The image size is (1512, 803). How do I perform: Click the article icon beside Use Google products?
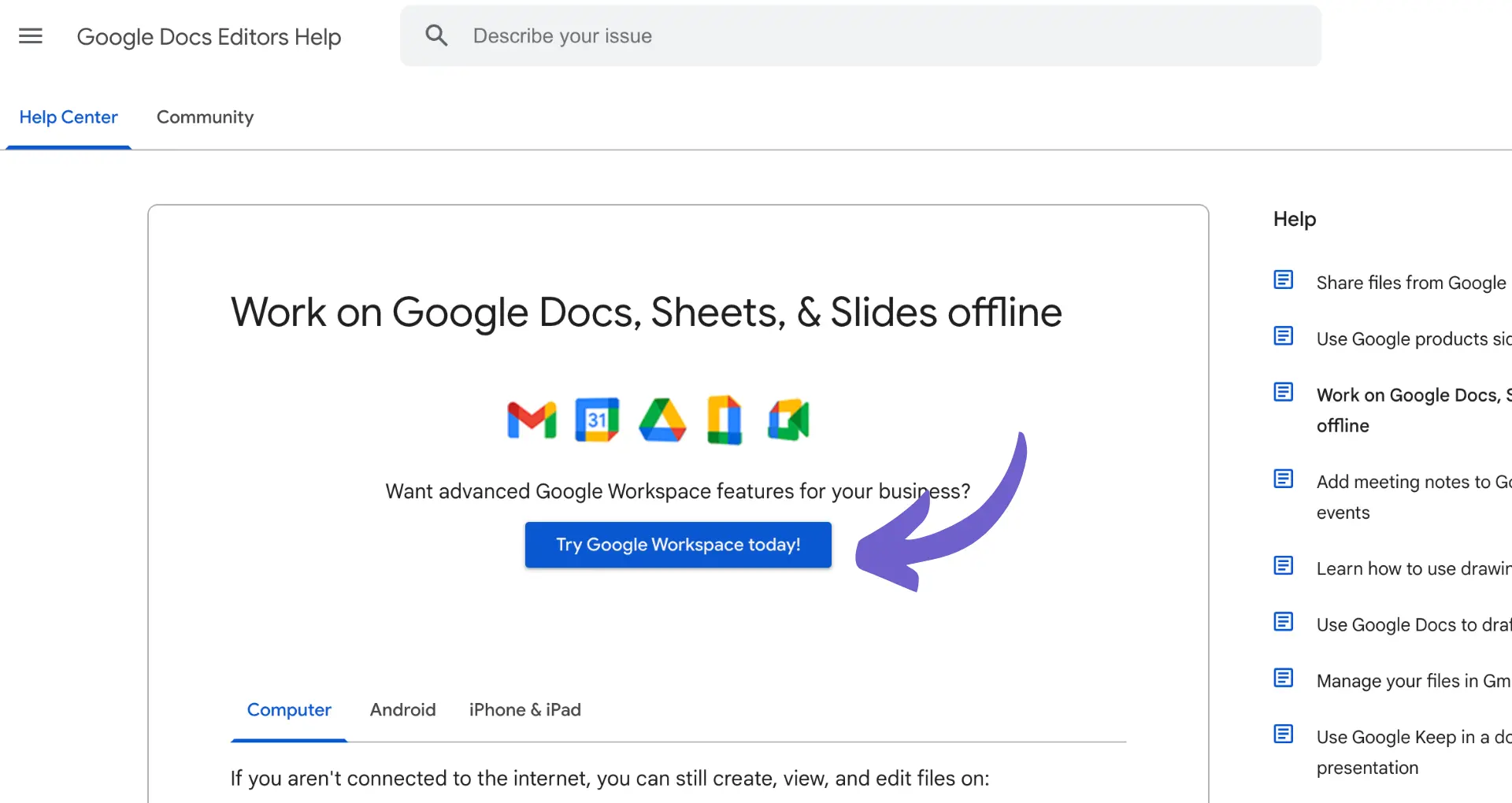point(1284,336)
